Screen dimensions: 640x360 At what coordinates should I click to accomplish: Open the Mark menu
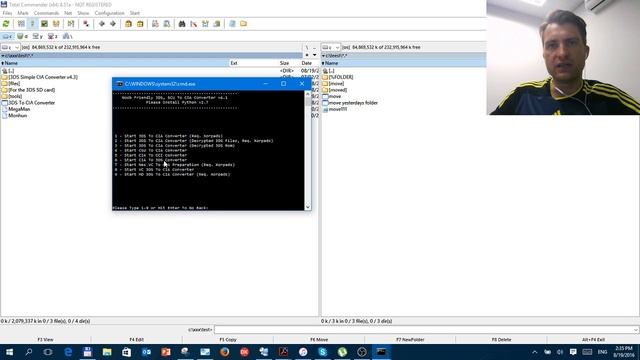23,13
